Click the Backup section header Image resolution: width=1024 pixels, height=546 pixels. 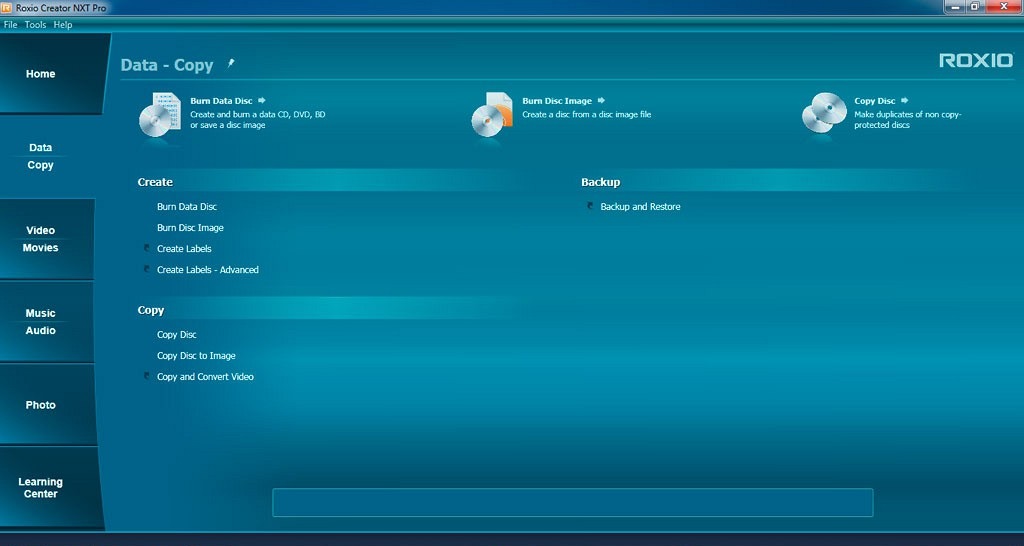[x=600, y=182]
